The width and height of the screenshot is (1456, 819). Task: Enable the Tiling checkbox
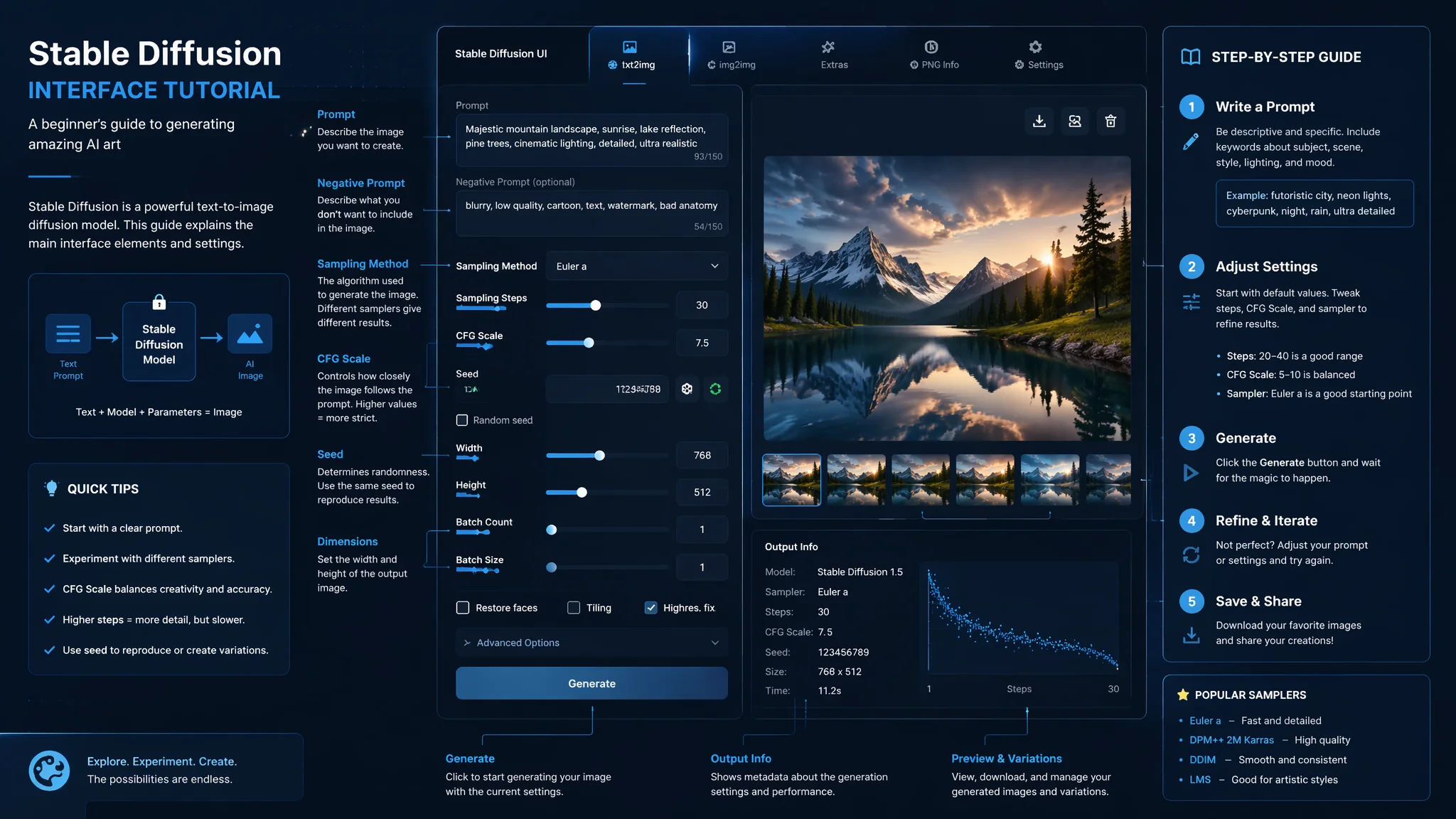coord(574,608)
